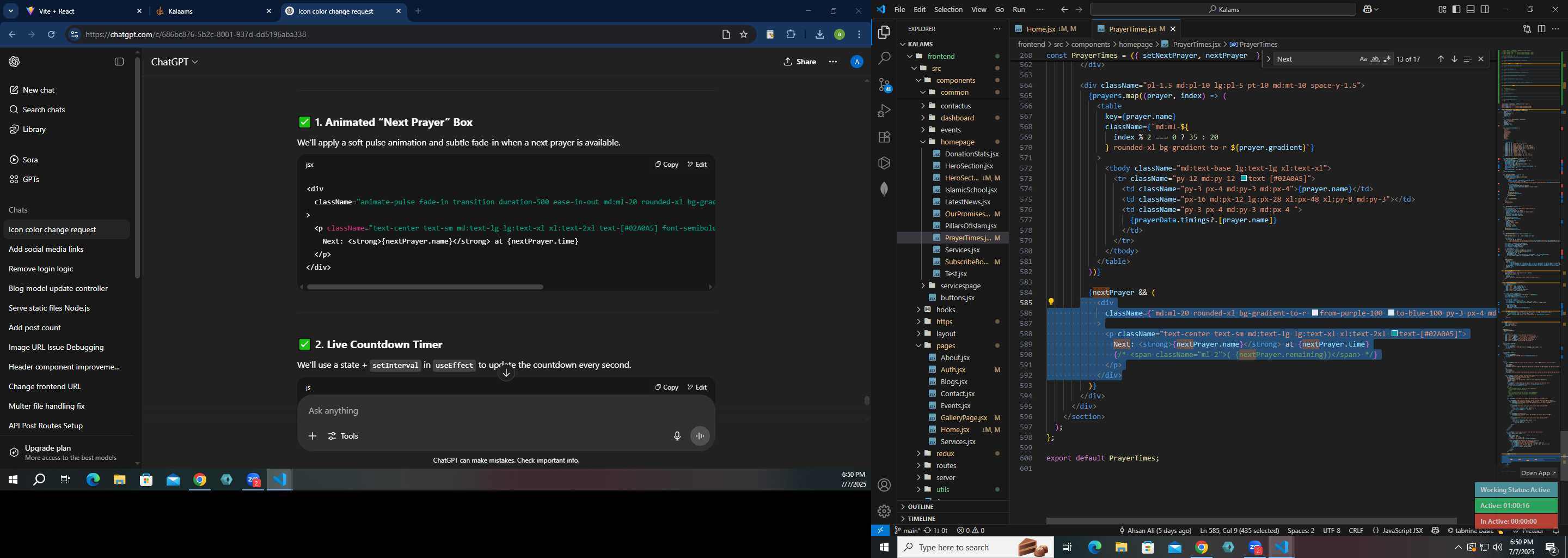
Task: Open the Accounts icon in VS Code
Action: tap(884, 485)
